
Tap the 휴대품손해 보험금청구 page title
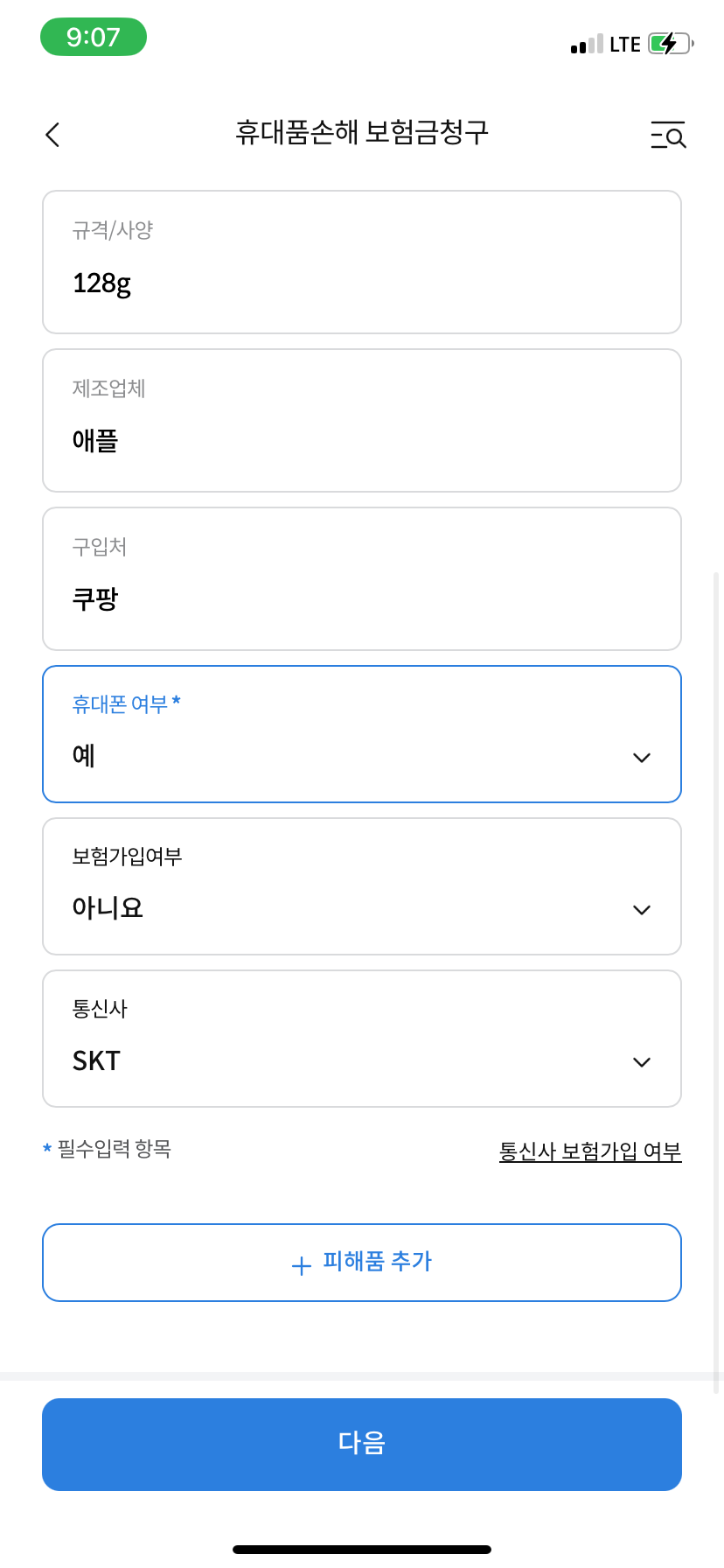362,132
